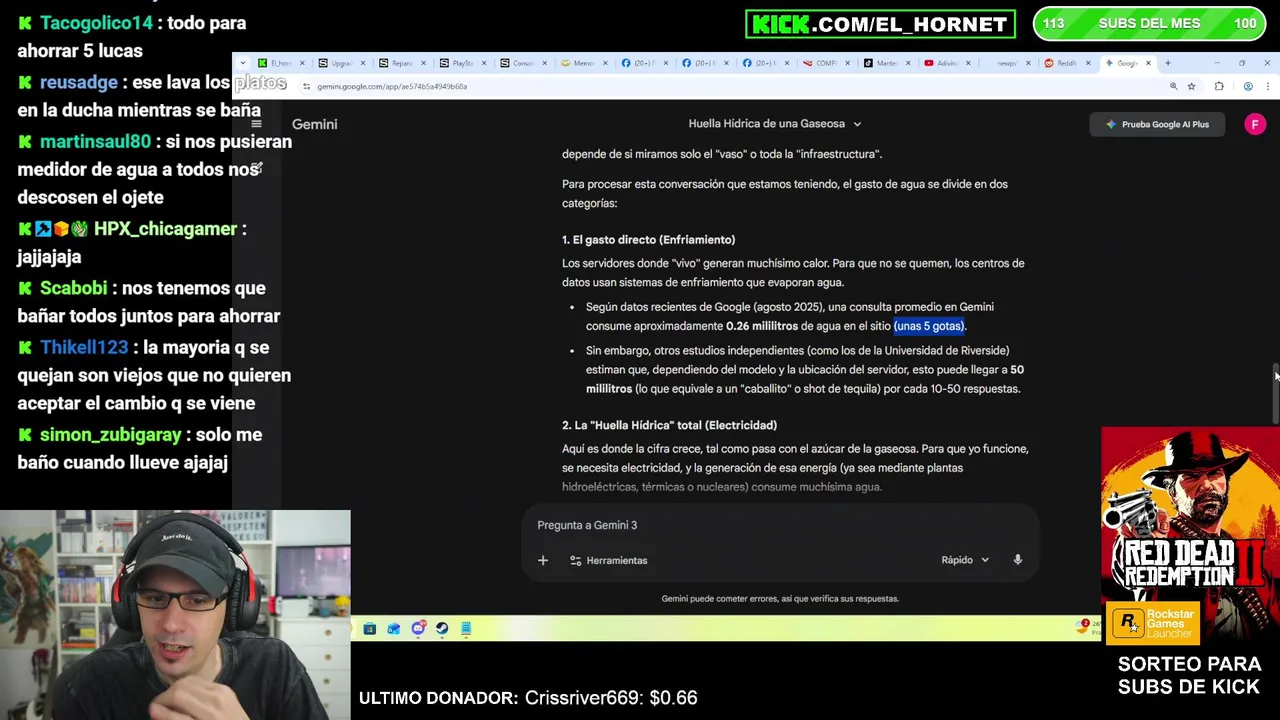Bookmark this page with the star icon
This screenshot has width=1280, height=720.
tap(1191, 86)
